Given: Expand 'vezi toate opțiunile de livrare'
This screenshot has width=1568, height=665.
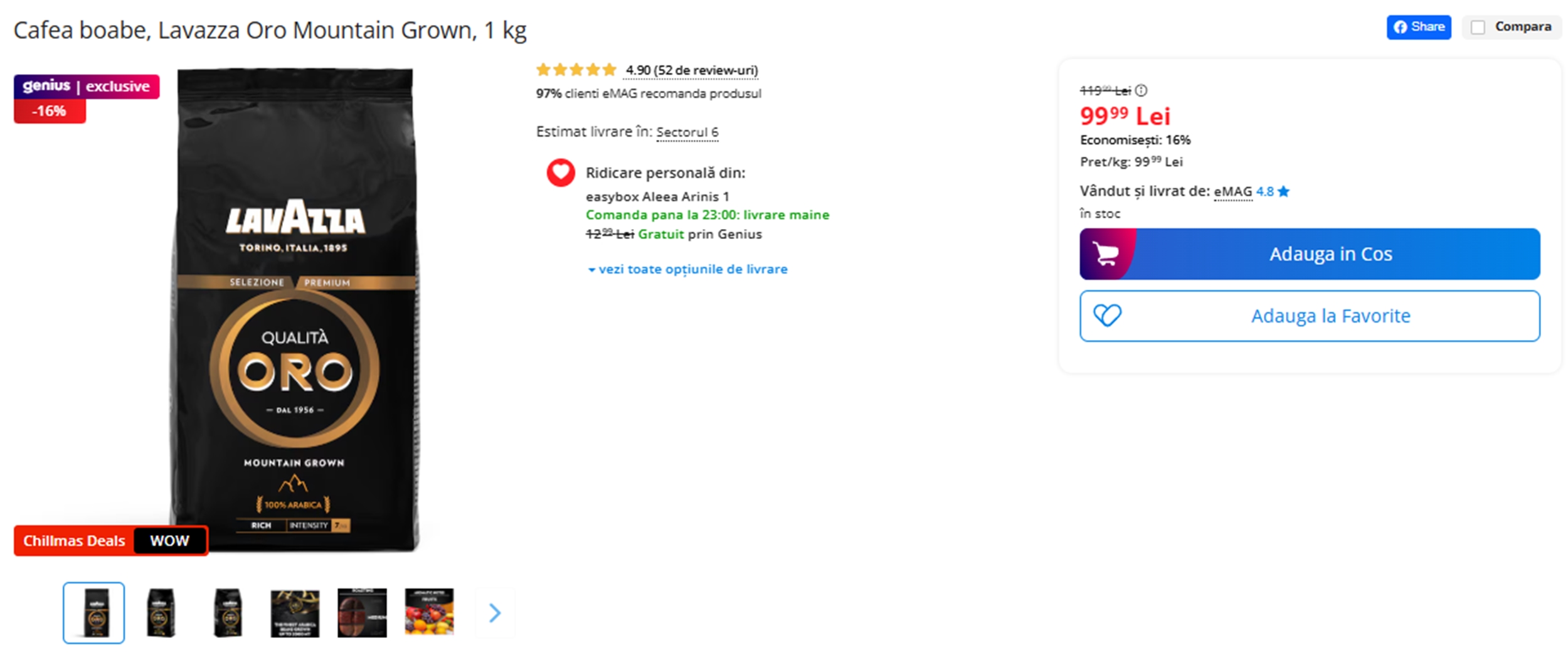Looking at the screenshot, I should coord(687,269).
